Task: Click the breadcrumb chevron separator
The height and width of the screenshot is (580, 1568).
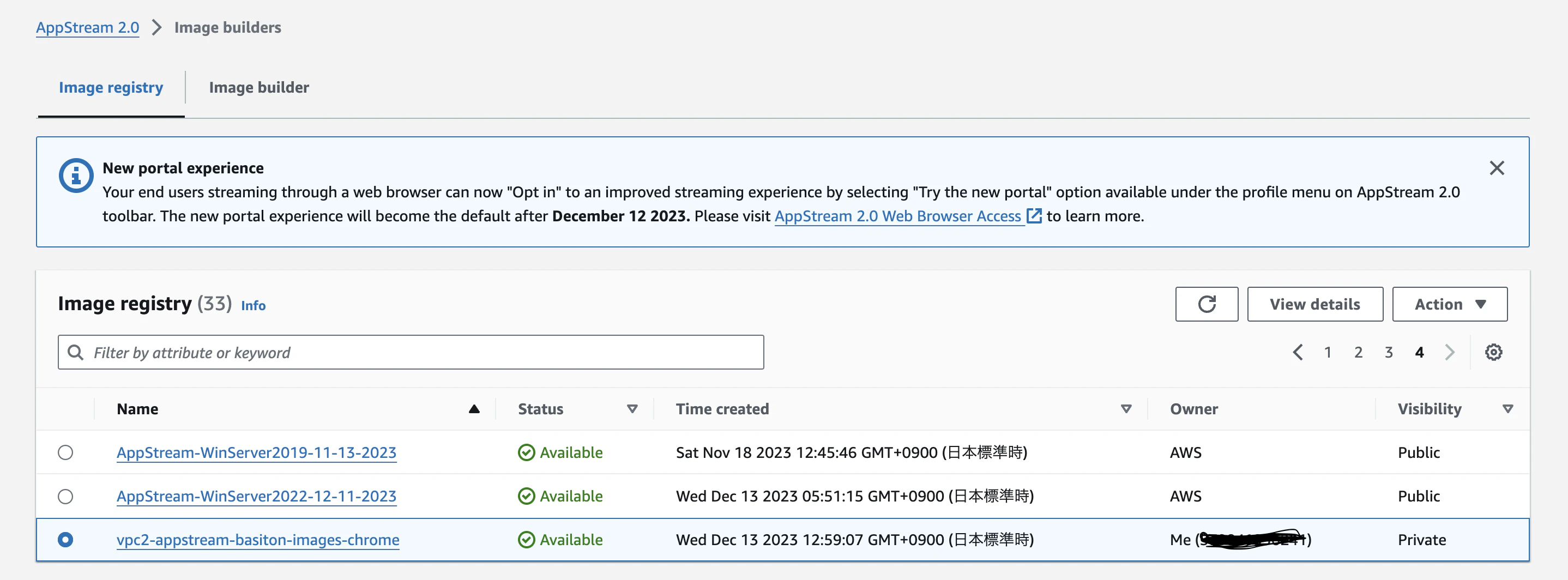Action: point(156,27)
